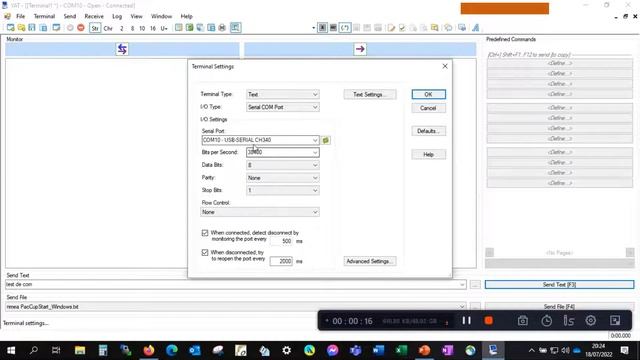Open the Send menu
This screenshot has width=640, height=360.
click(70, 16)
